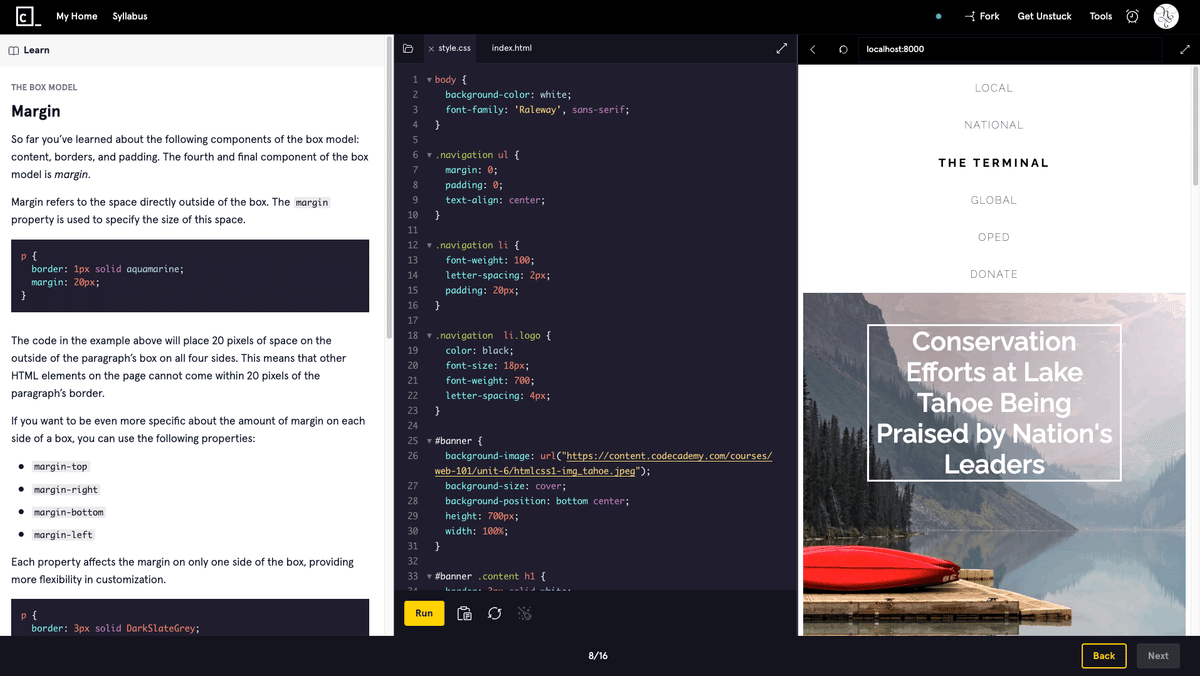
Task: Click the book icon beside Learn
Action: click(13, 50)
